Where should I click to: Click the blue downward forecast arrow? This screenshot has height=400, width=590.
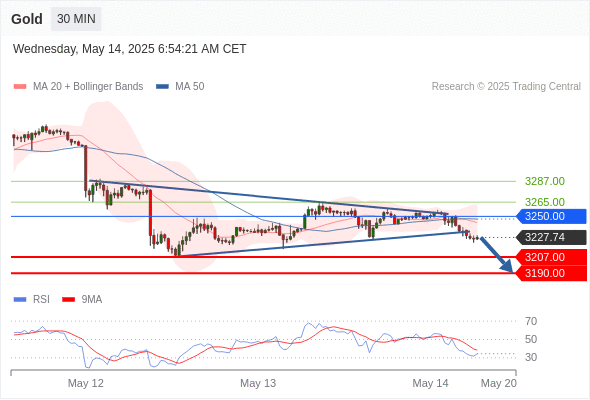(497, 255)
